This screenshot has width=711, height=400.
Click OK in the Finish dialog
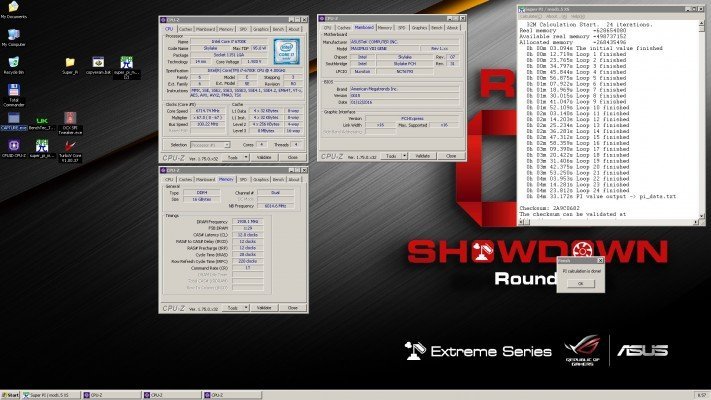click(580, 283)
